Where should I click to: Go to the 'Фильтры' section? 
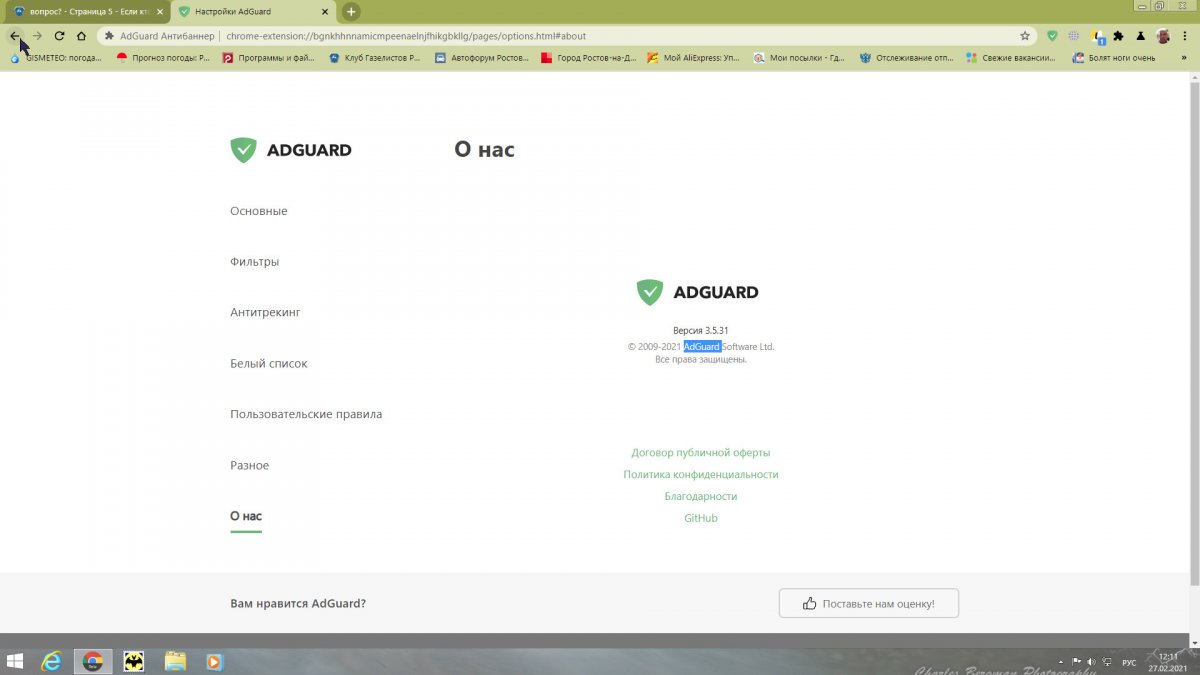[255, 262]
